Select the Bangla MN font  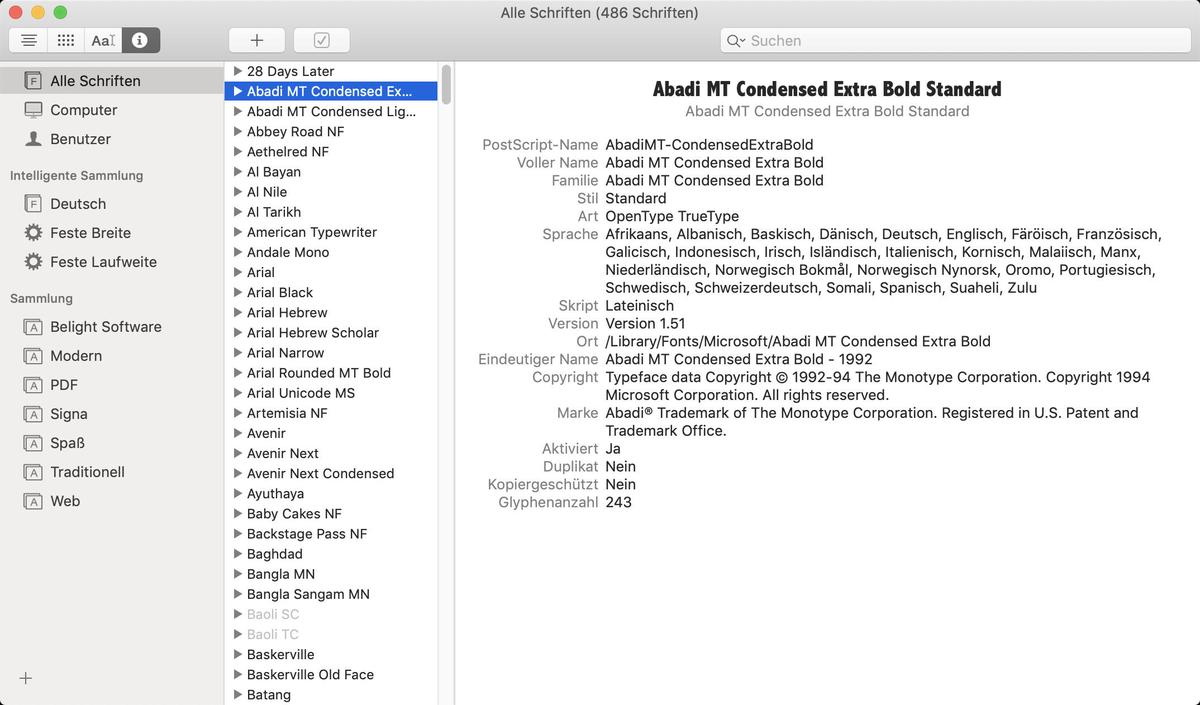tap(331, 574)
